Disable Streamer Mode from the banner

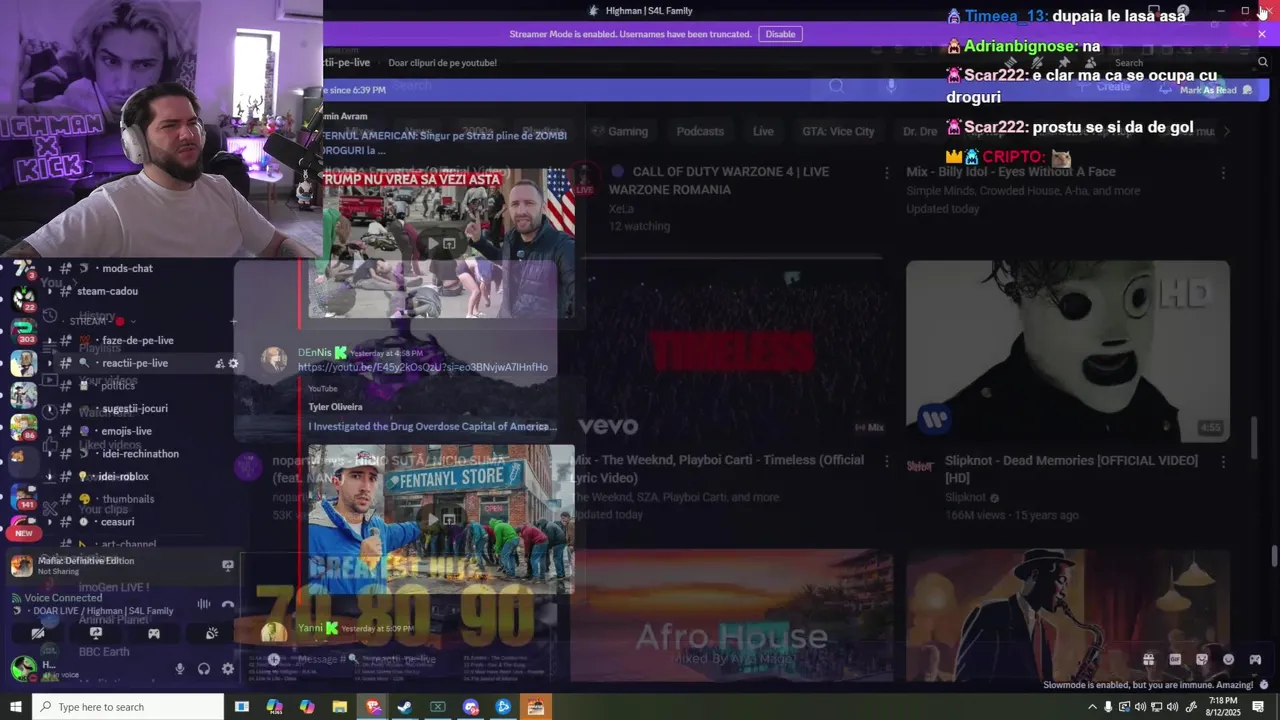[780, 34]
